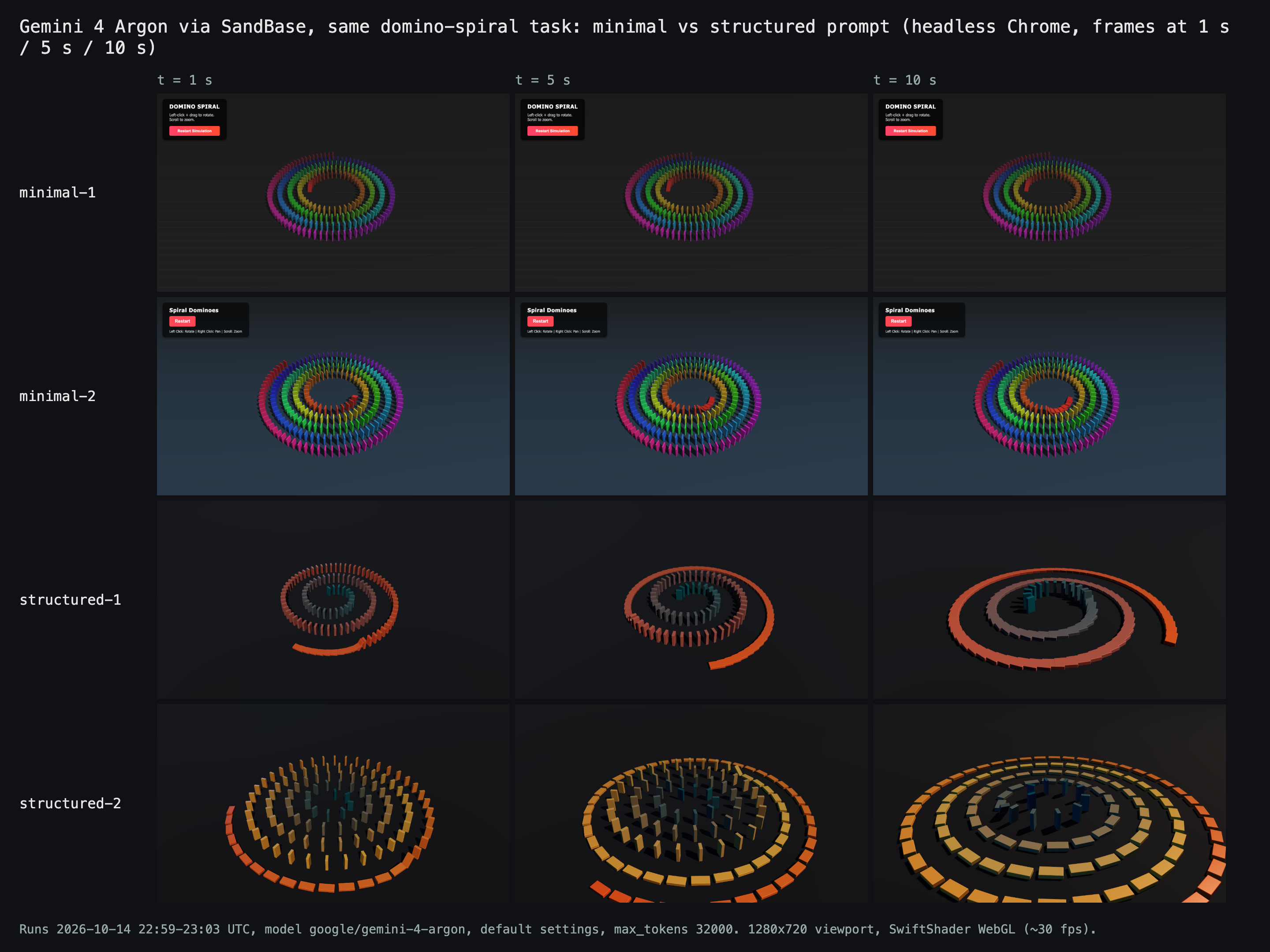Click the 't = 1 s' column header
1270x952 pixels.
click(x=185, y=80)
